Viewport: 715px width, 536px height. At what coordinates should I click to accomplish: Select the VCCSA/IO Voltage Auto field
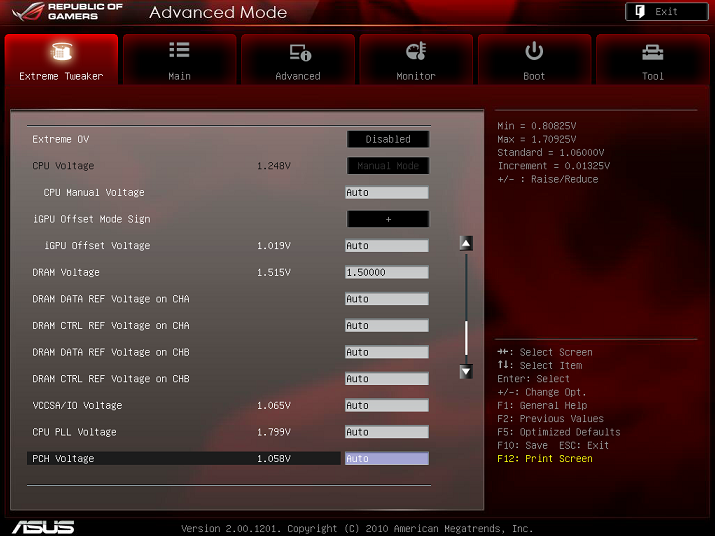pyautogui.click(x=387, y=406)
